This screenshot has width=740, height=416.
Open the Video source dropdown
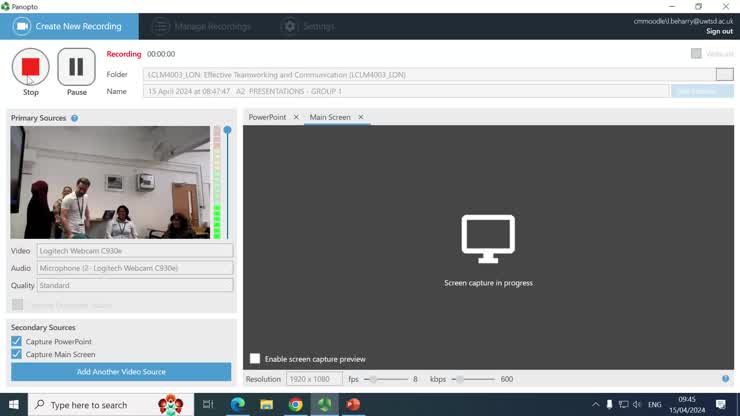pyautogui.click(x=134, y=251)
